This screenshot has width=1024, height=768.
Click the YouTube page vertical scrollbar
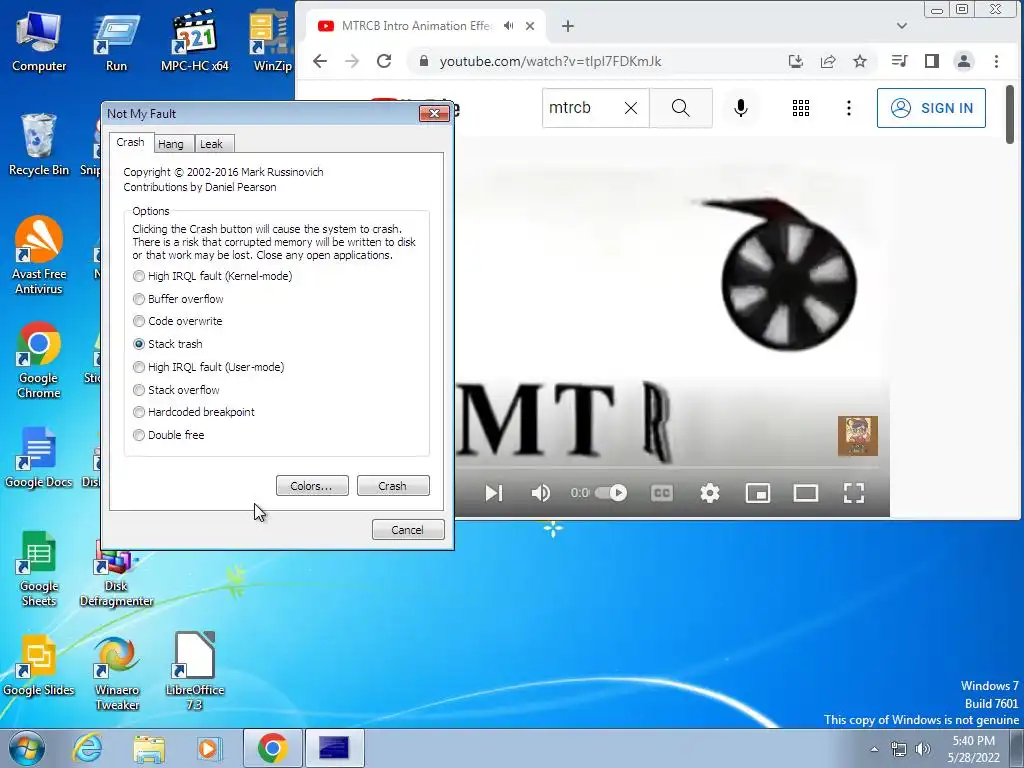tap(1010, 114)
